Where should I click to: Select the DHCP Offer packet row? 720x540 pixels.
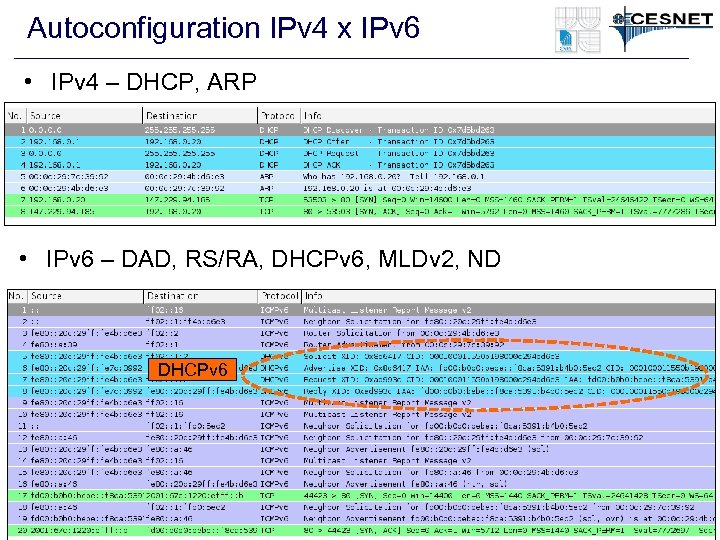[x=360, y=141]
